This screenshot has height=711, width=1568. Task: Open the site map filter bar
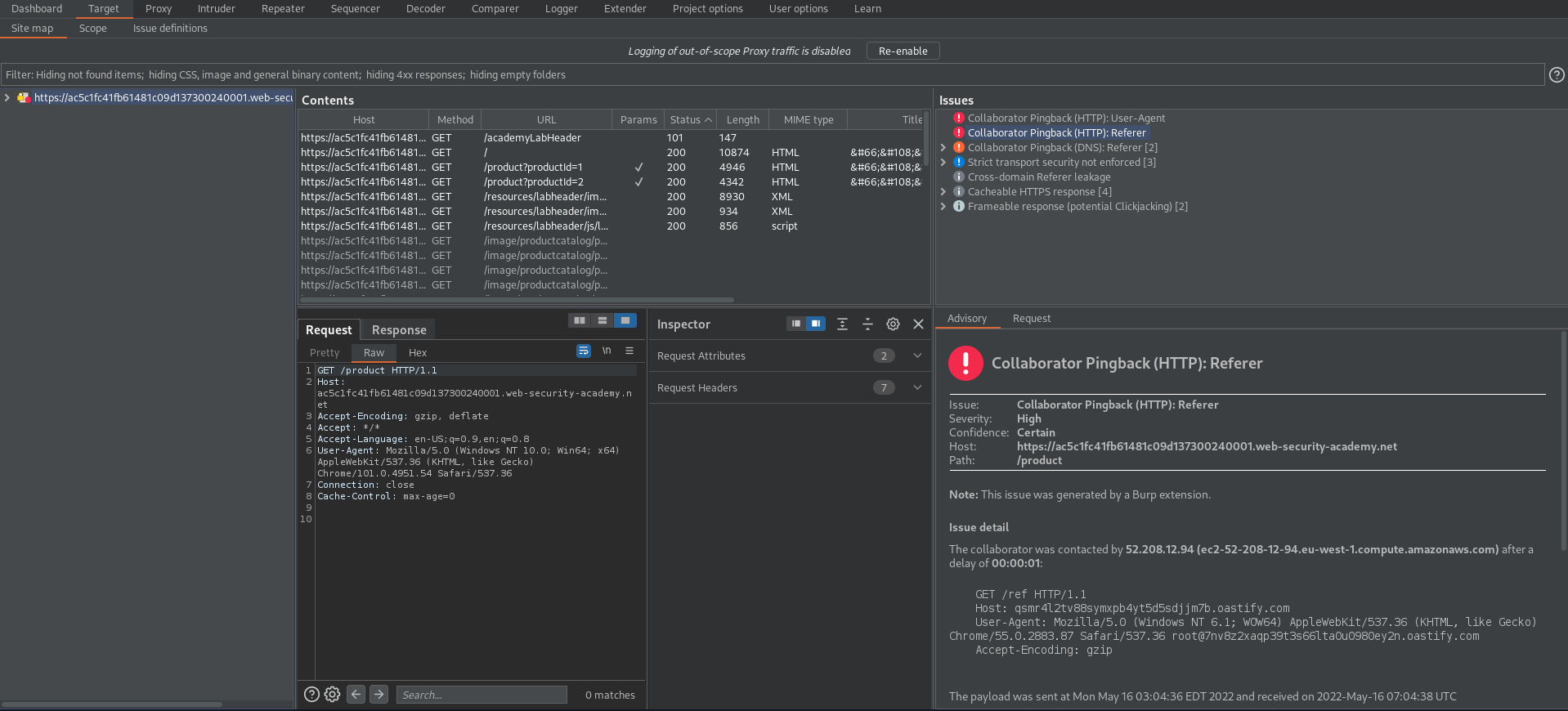pyautogui.click(x=772, y=74)
